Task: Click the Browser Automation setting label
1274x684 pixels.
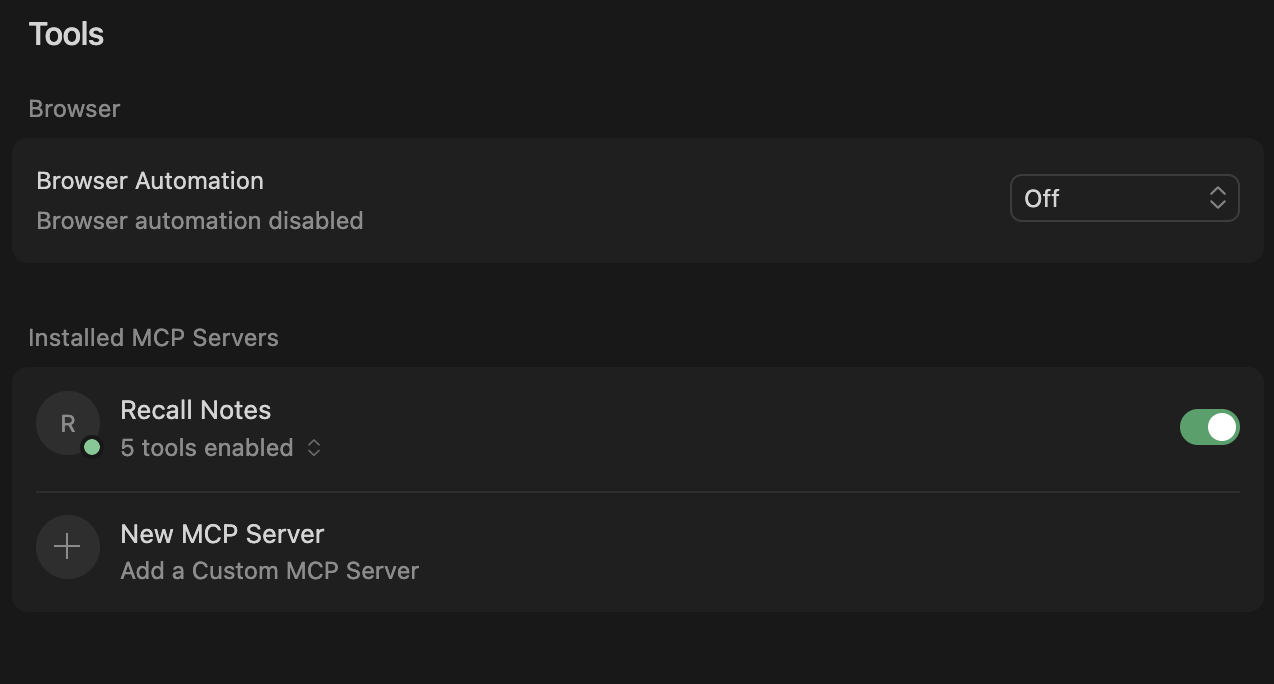Action: (x=150, y=181)
